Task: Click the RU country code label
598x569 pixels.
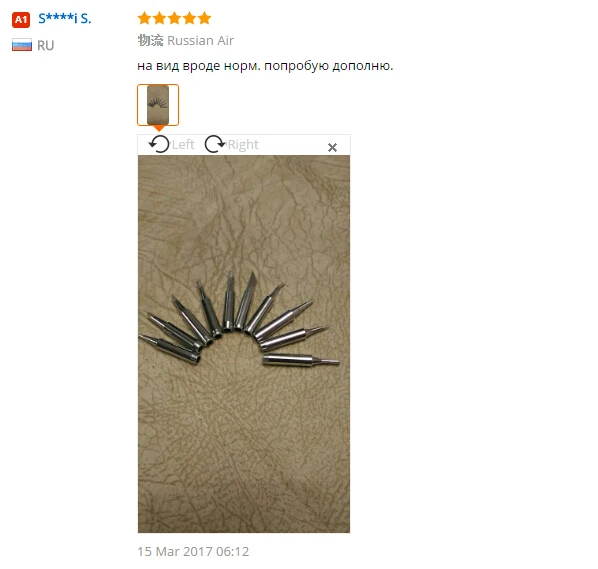Action: (46, 45)
